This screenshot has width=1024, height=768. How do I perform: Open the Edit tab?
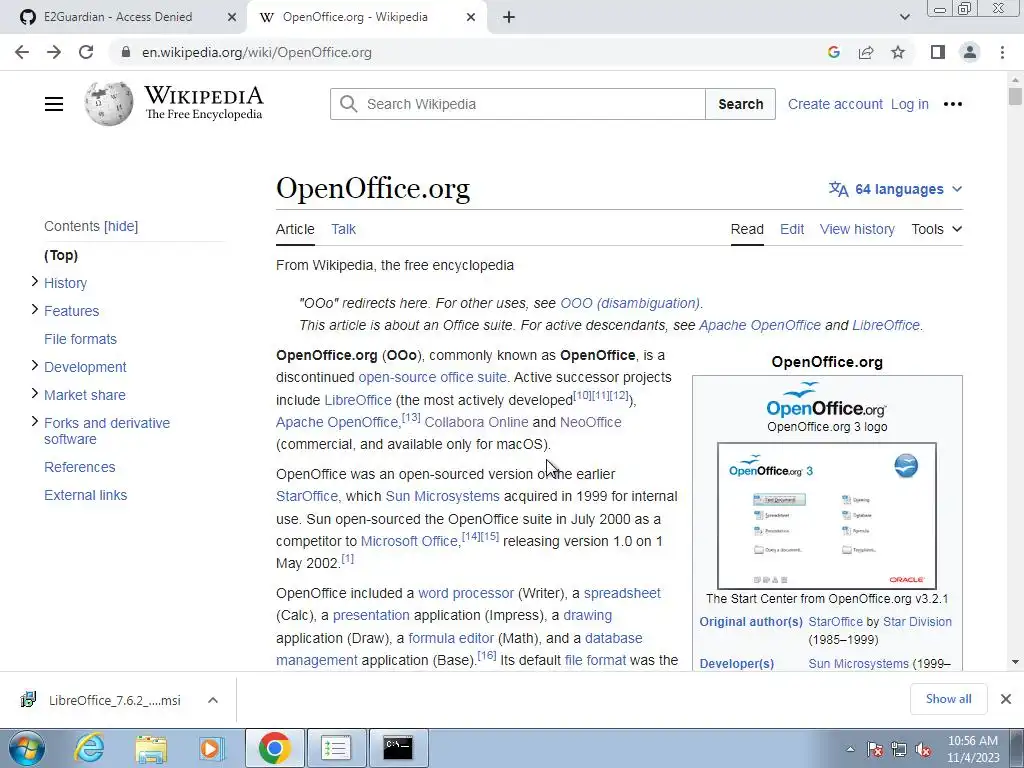coord(792,229)
